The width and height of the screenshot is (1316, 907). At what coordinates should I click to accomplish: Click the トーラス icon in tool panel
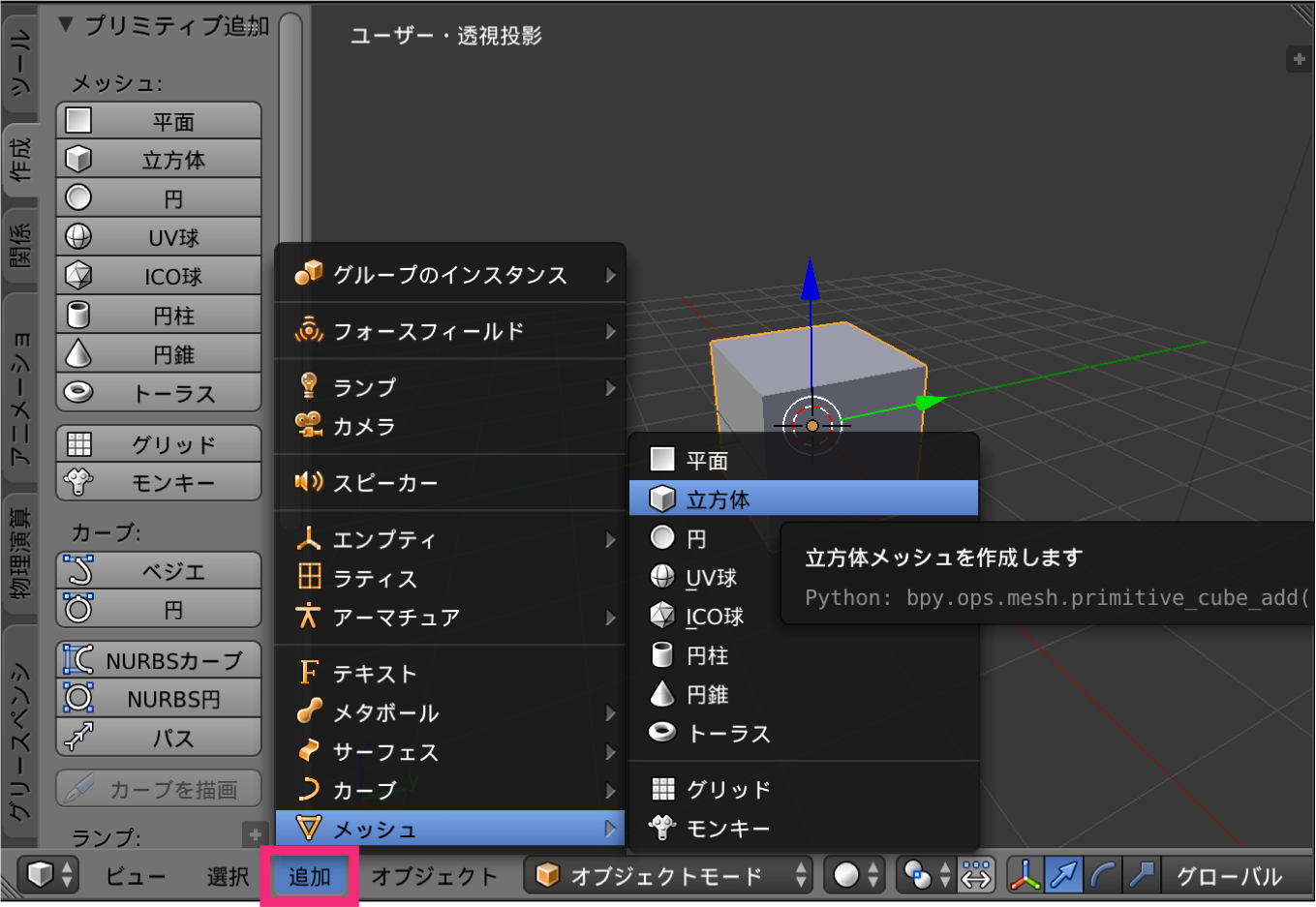point(78,393)
